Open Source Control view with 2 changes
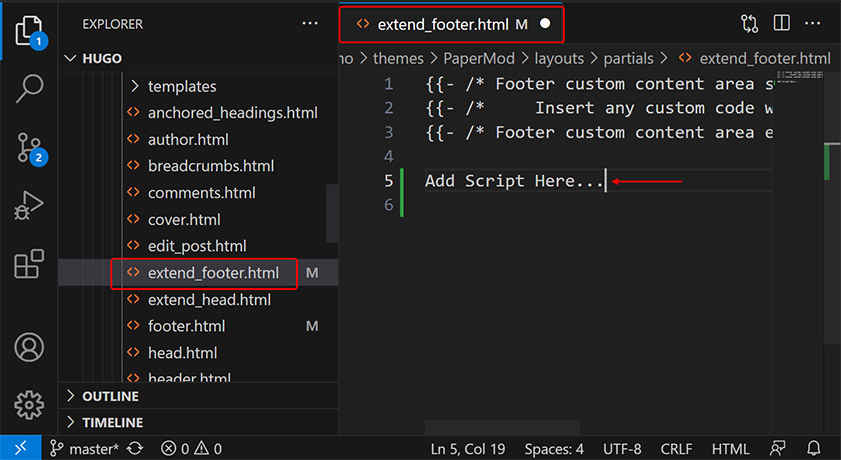Screen dimensions: 841x460 29,147
